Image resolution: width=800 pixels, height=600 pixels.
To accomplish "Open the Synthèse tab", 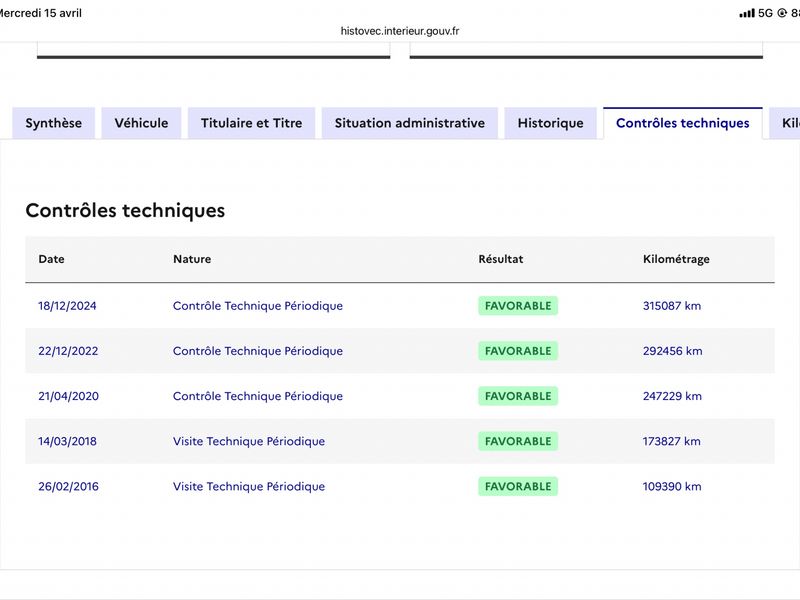I will 54,123.
